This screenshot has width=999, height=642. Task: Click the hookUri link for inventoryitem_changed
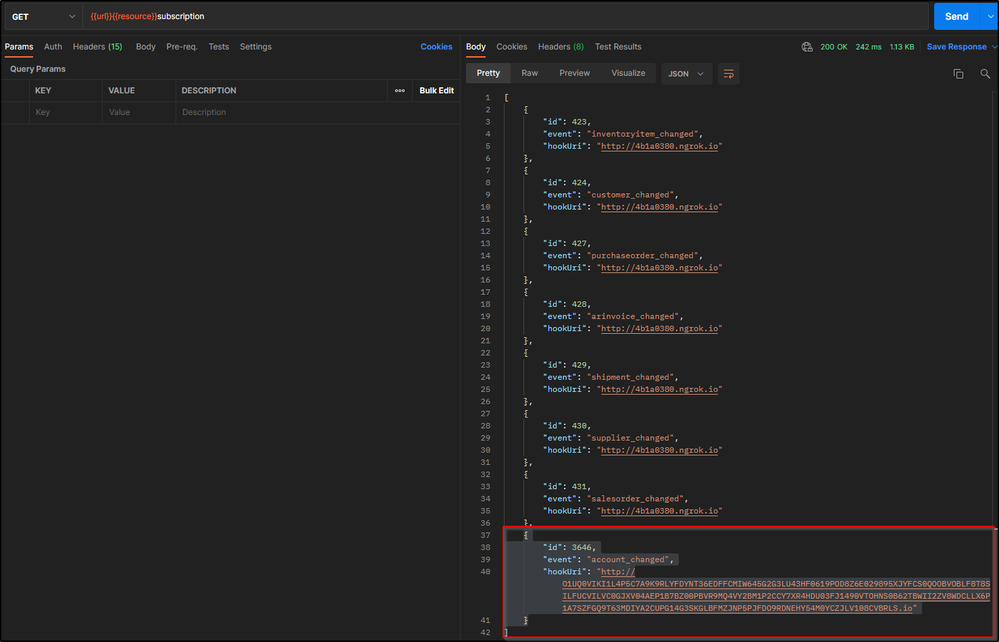pyautogui.click(x=659, y=146)
